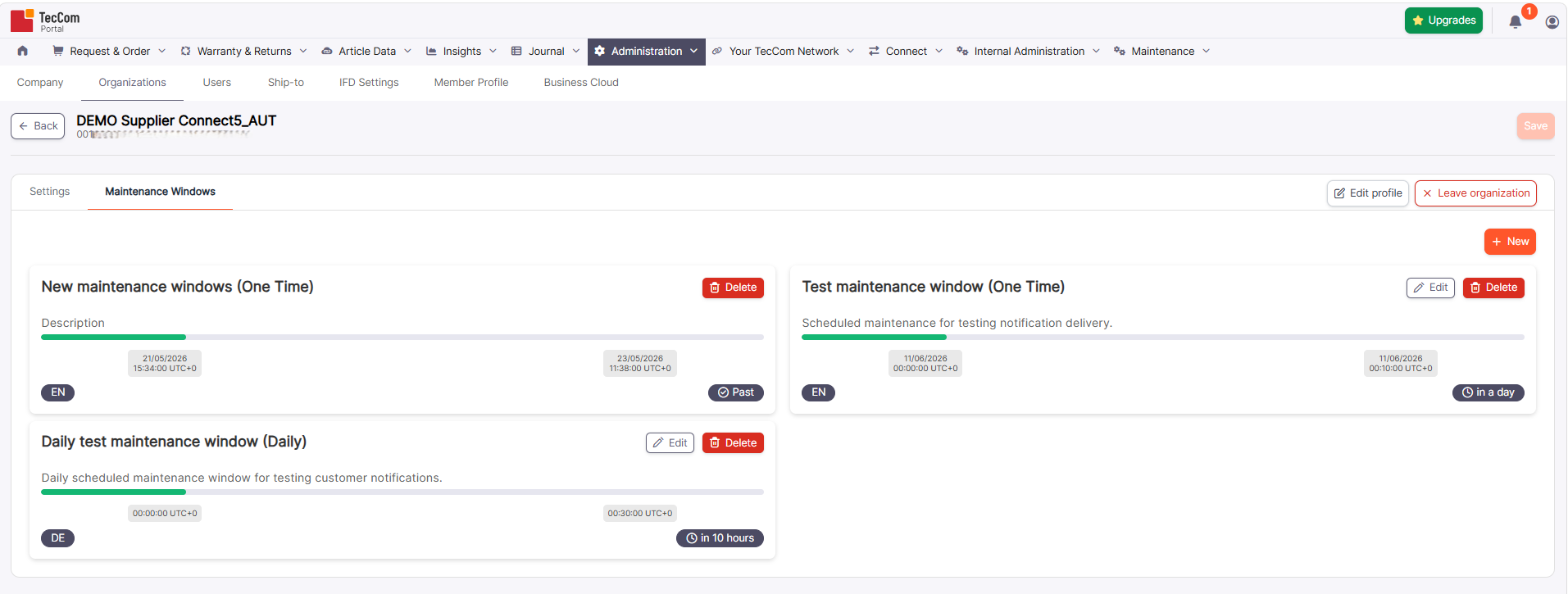This screenshot has height=594, width=1568.
Task: Click progress bar of Daily test maintenance card
Action: click(402, 492)
